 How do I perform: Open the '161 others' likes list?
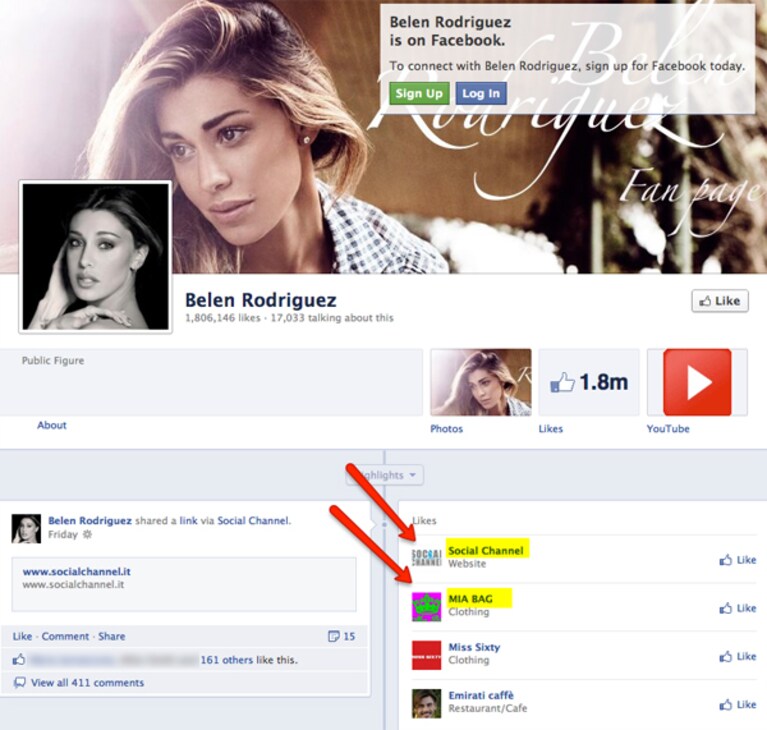[226, 660]
